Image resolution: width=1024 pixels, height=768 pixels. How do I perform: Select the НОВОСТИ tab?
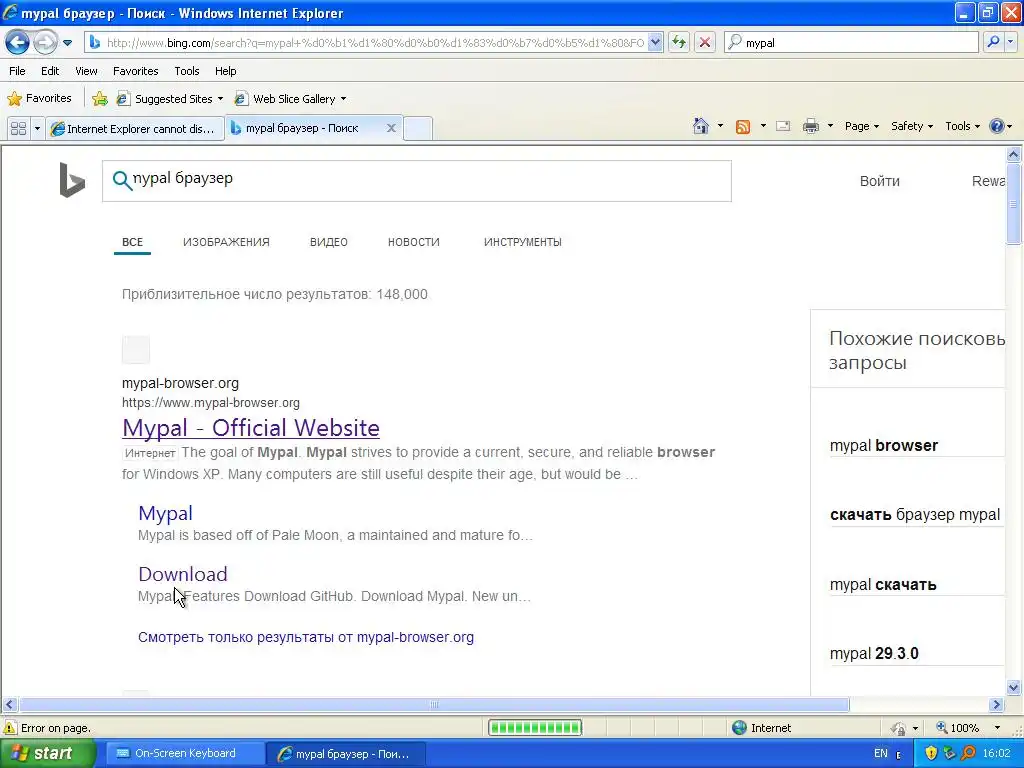413,242
